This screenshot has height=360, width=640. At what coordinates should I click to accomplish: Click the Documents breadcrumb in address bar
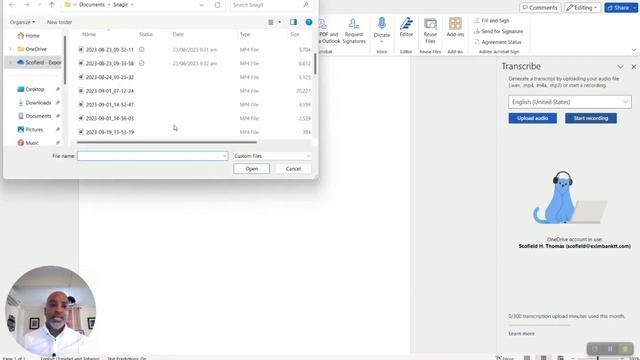[92, 5]
